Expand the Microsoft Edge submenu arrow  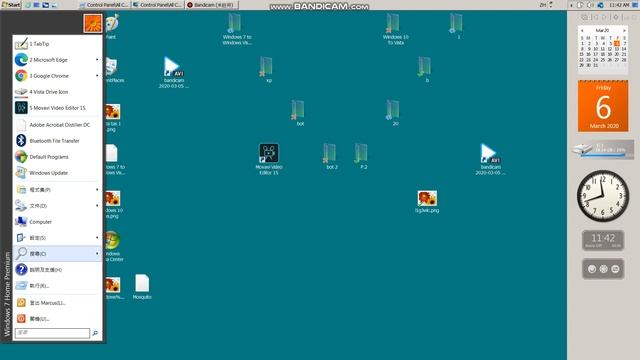click(x=97, y=60)
